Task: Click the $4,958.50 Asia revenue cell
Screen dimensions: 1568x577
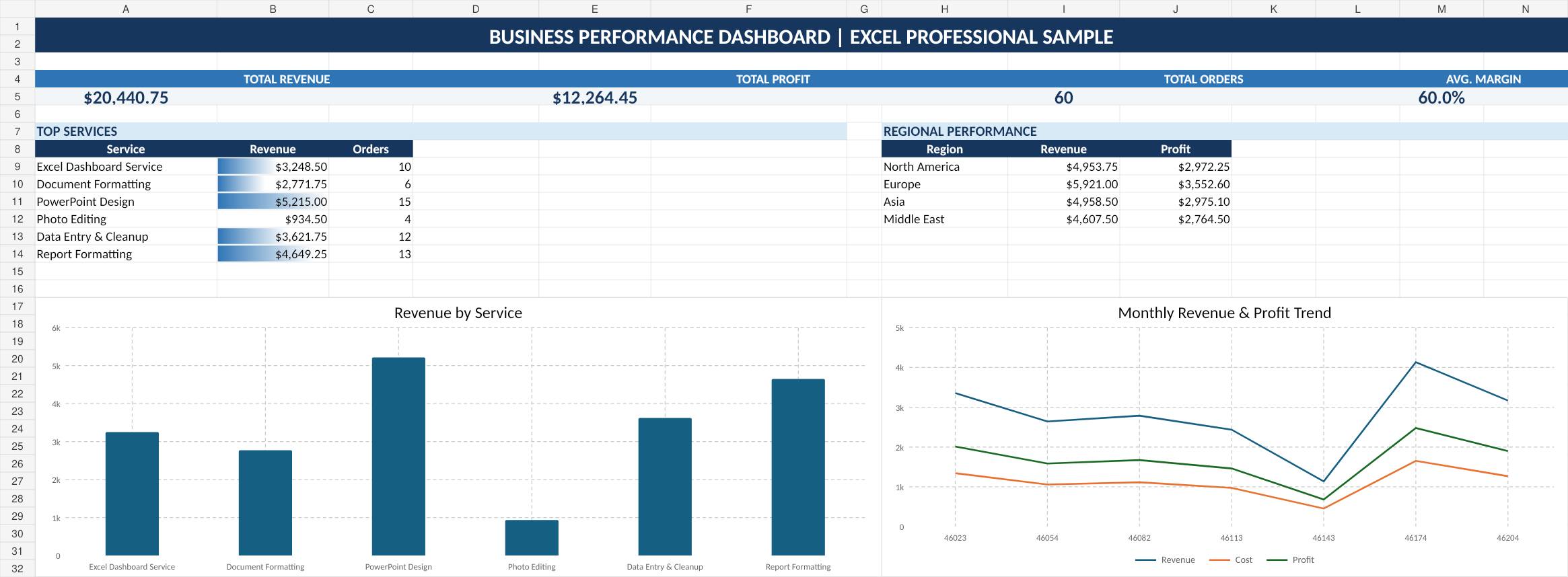Action: (1063, 202)
